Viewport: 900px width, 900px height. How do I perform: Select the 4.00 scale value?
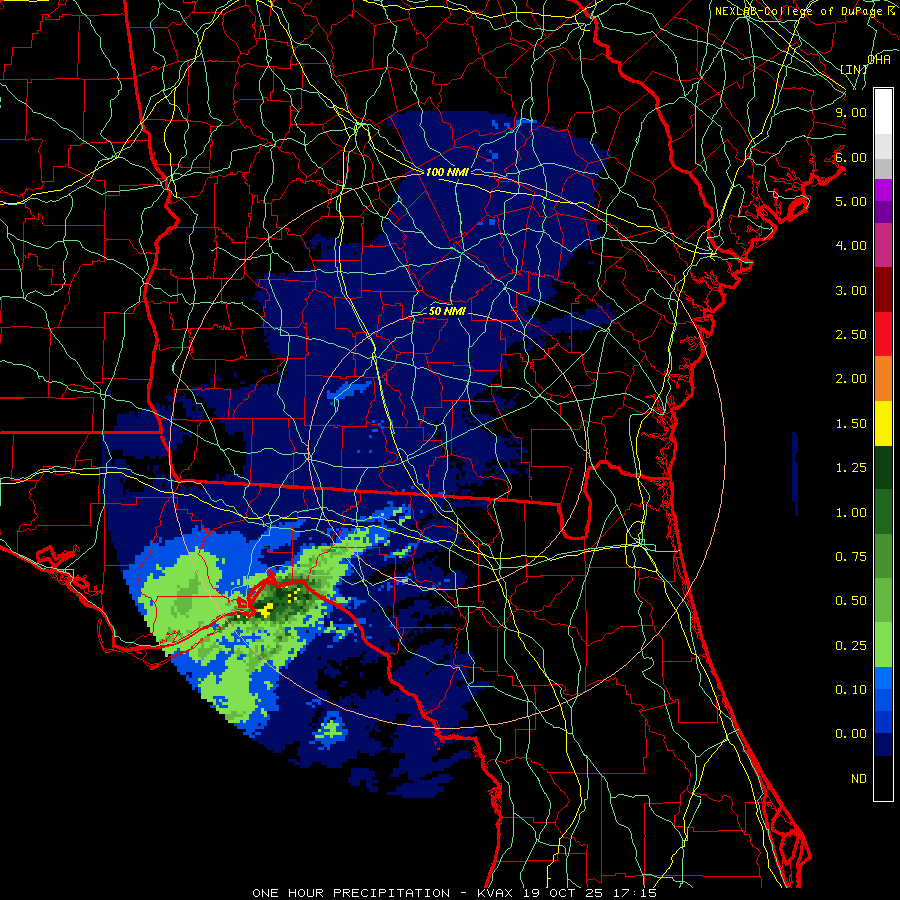coord(851,246)
